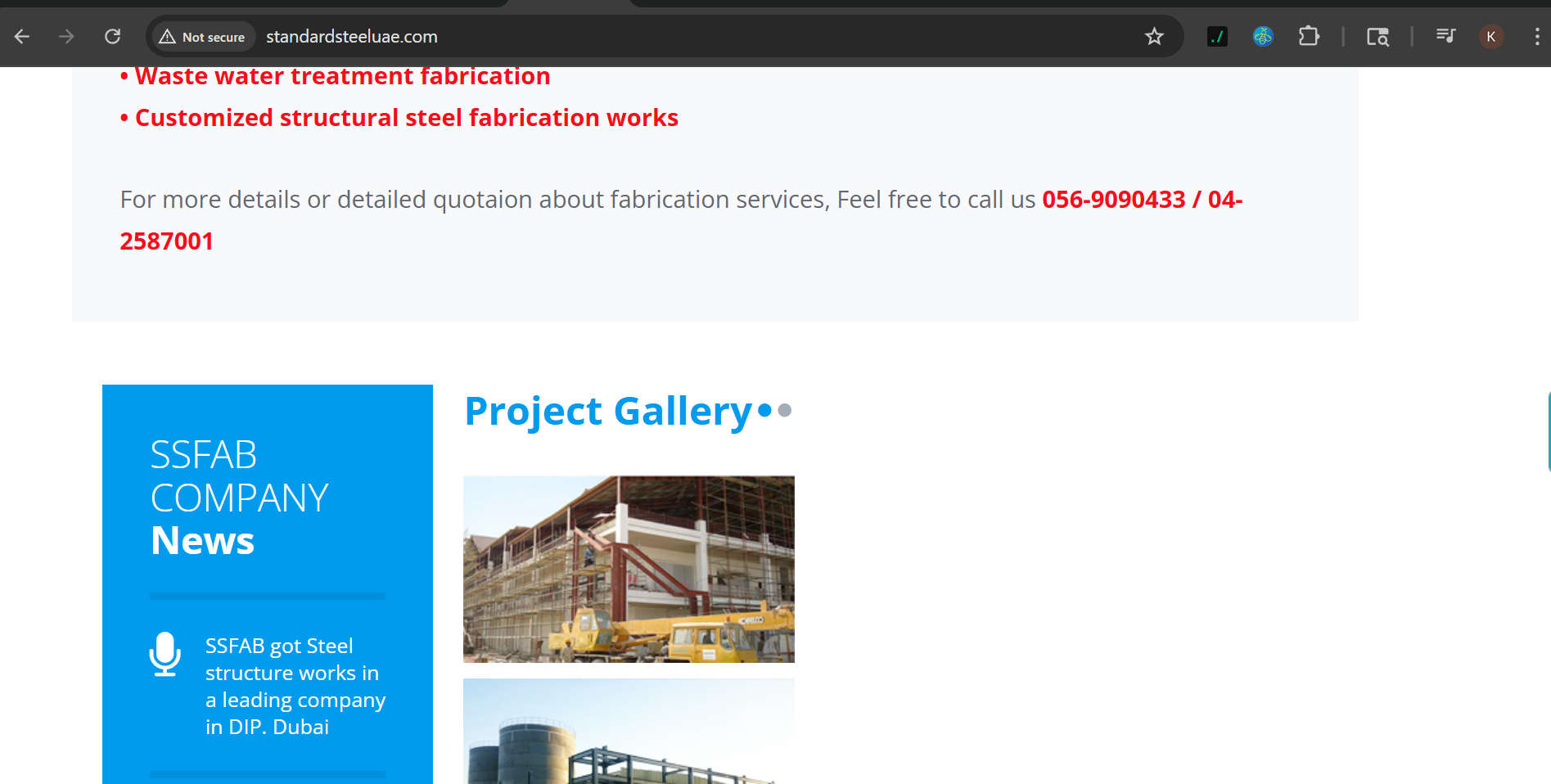
Task: Open the storage tanks project photo
Action: 628,731
